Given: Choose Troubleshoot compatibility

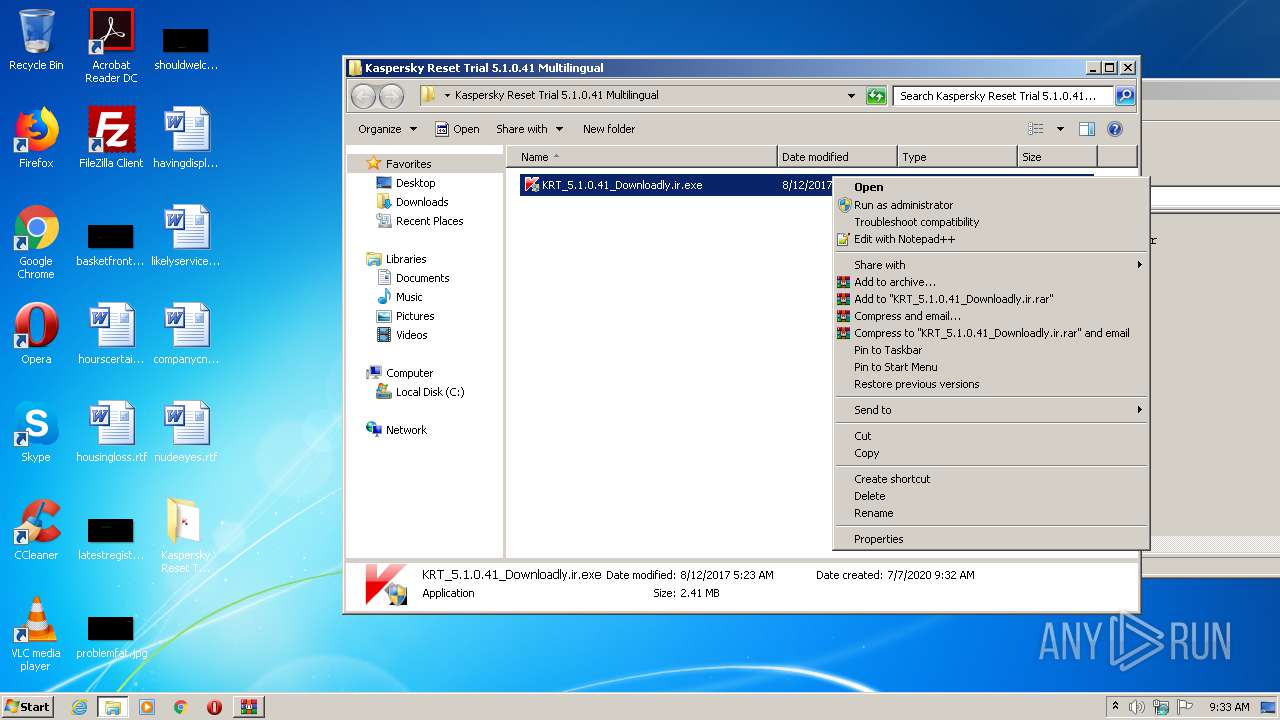Looking at the screenshot, I should (x=990, y=222).
